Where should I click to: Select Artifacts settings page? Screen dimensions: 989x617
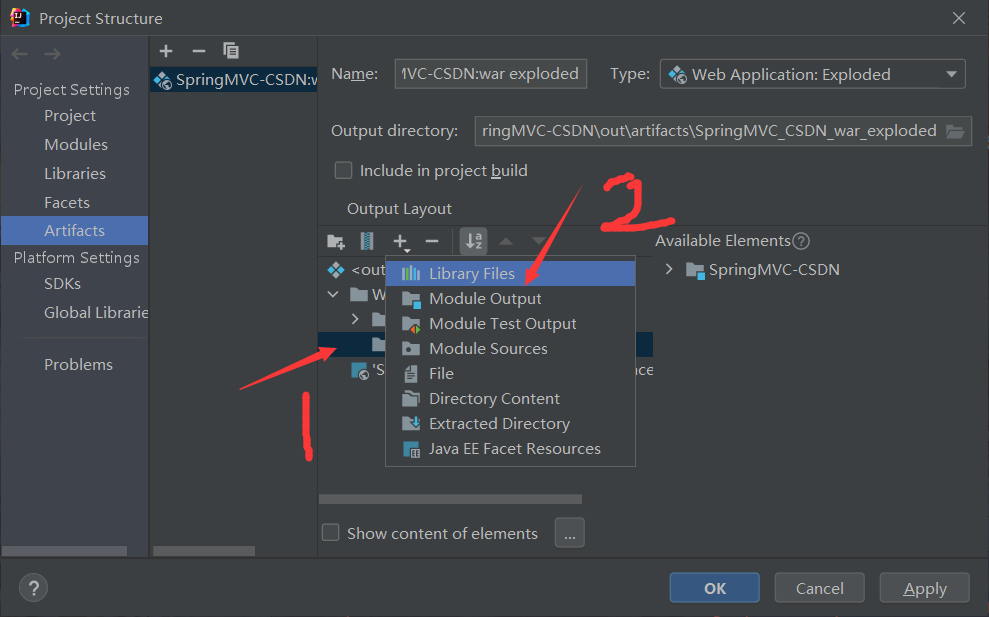pos(74,230)
